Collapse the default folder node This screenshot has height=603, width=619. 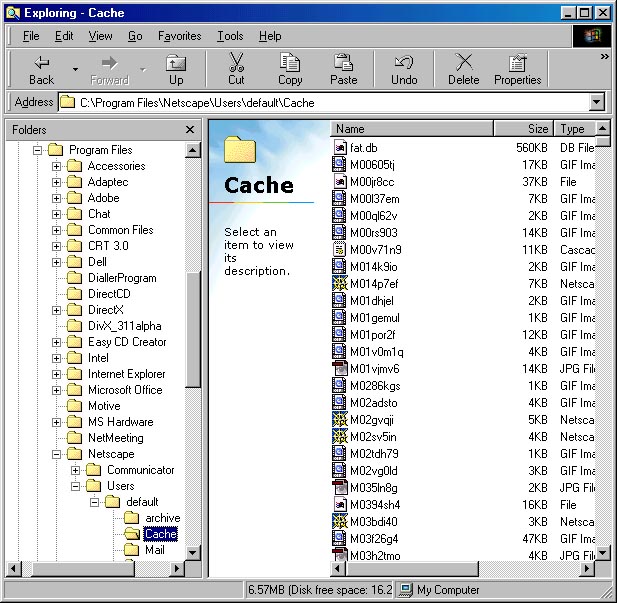pos(94,502)
